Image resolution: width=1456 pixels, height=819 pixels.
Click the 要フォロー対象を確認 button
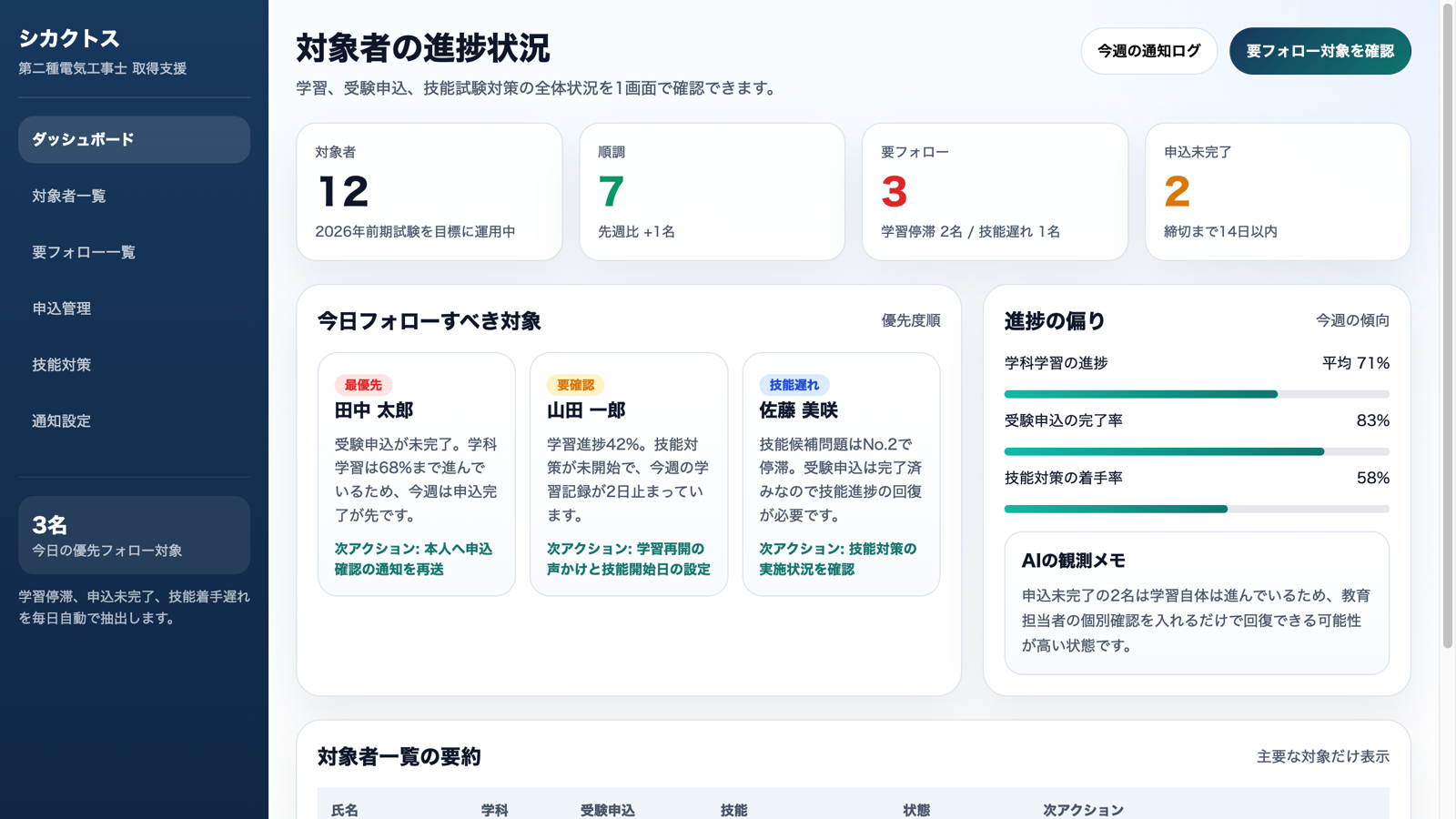pyautogui.click(x=1319, y=51)
